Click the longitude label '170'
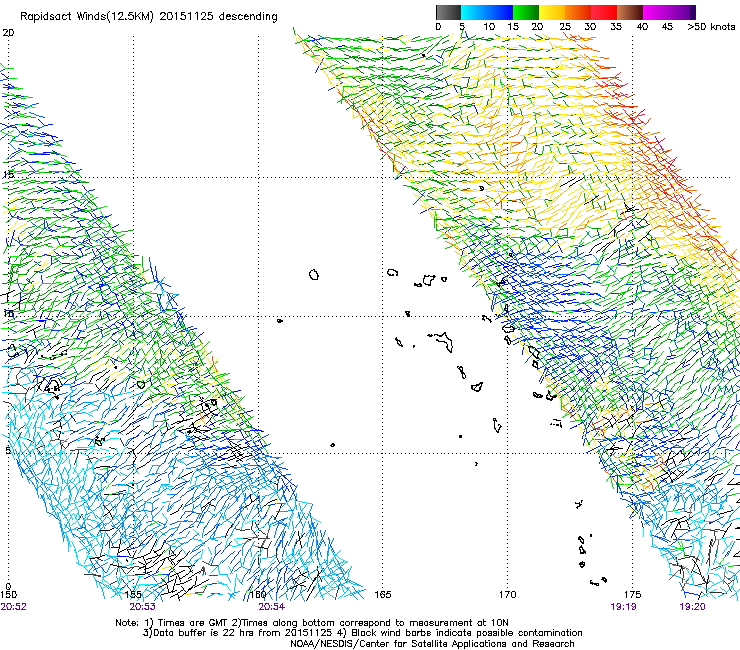This screenshot has width=740, height=650. point(508,595)
